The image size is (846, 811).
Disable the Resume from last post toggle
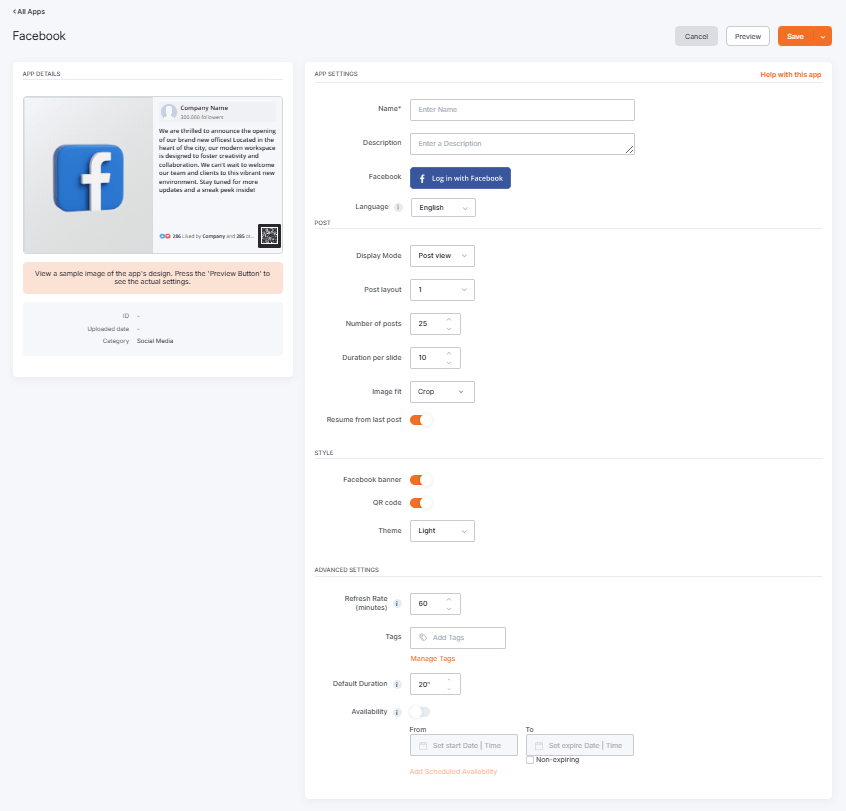pos(420,419)
